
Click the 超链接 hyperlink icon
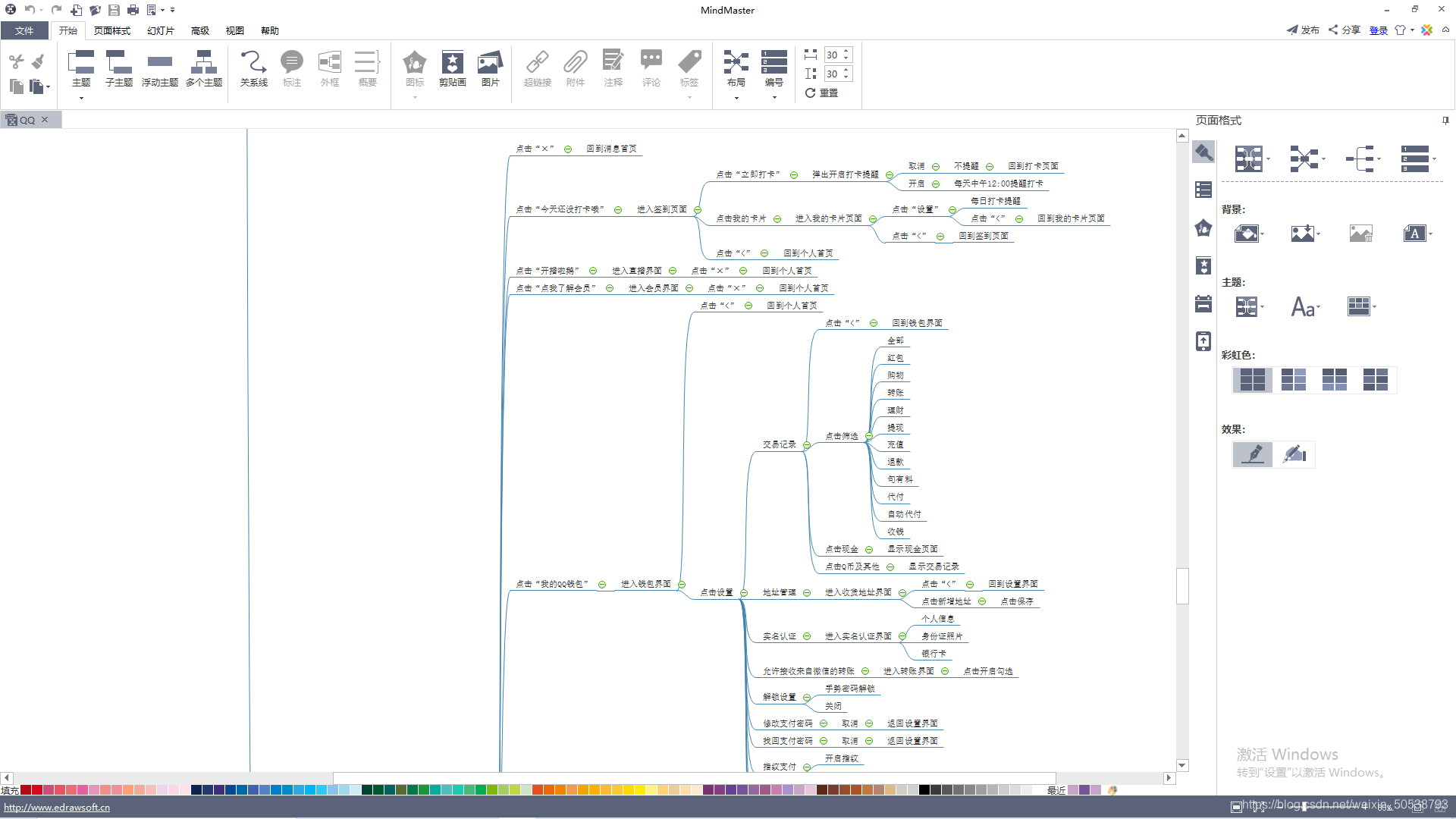click(x=538, y=68)
